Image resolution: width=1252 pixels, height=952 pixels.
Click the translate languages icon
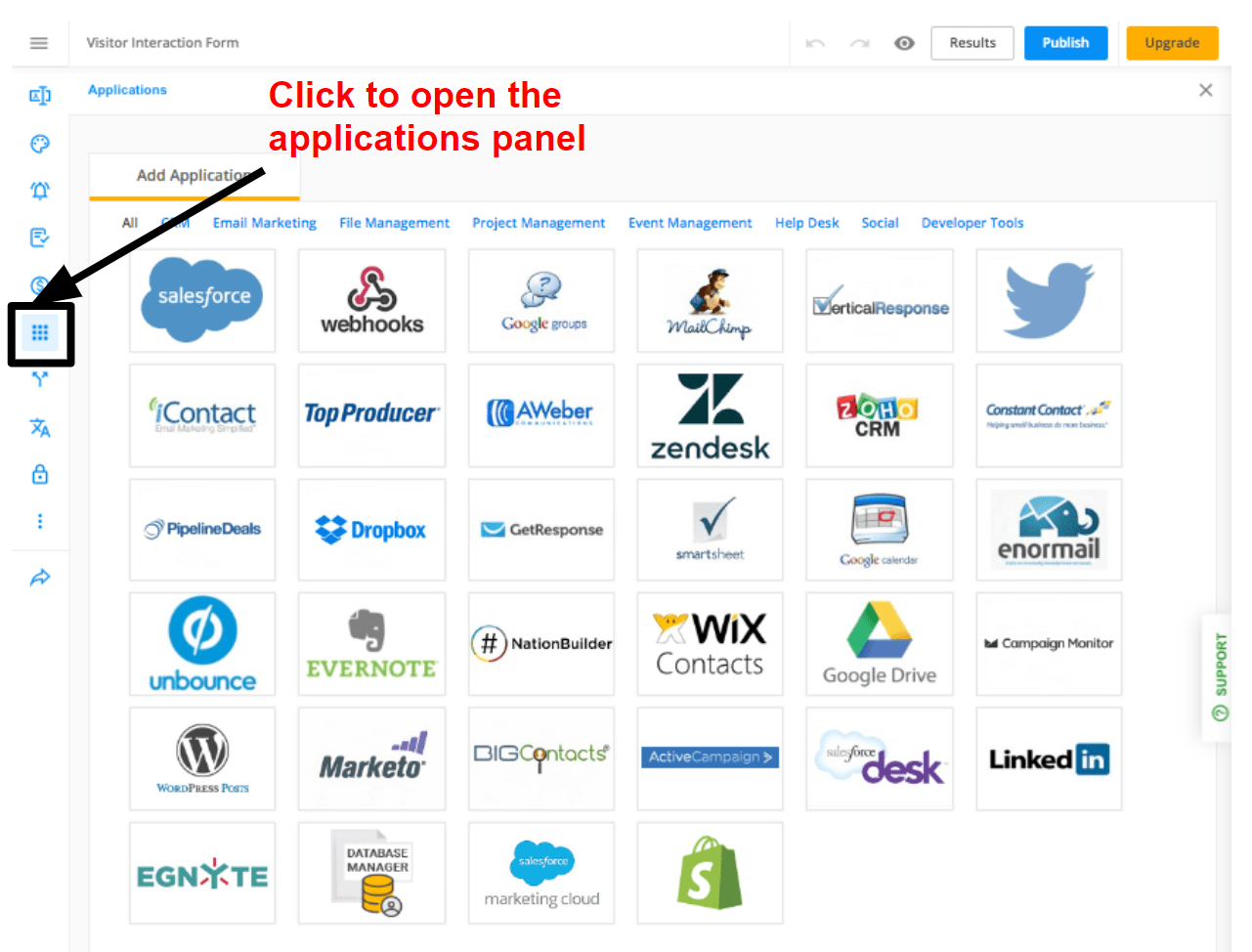click(40, 427)
